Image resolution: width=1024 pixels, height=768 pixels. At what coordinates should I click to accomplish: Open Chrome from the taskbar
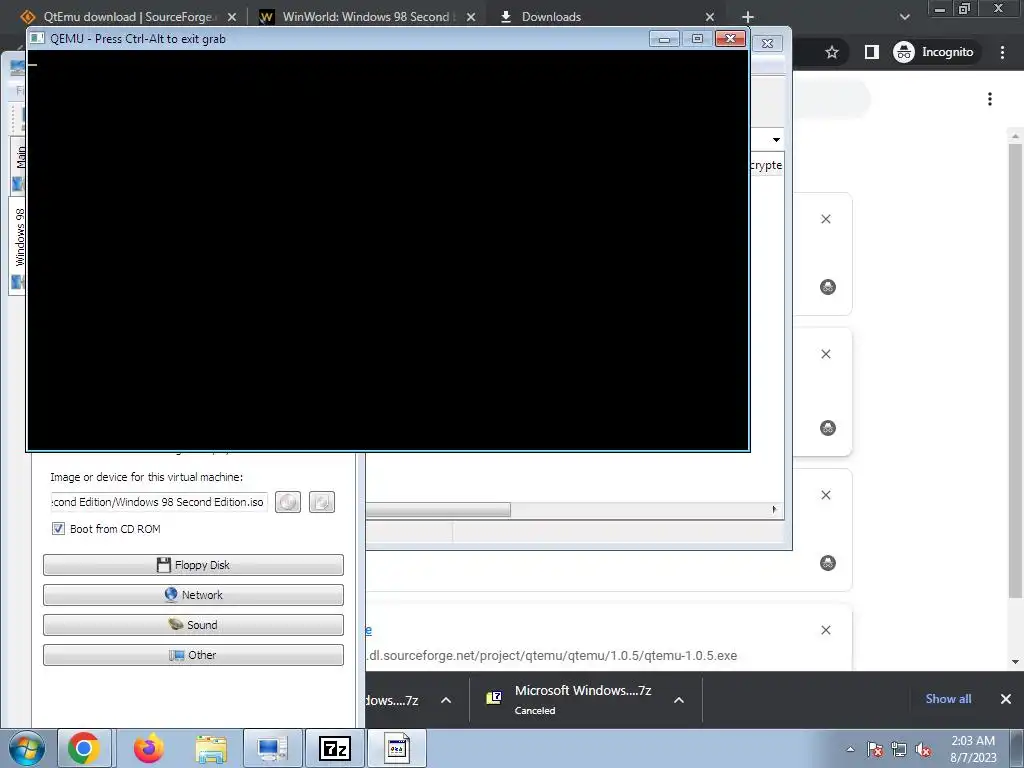[x=84, y=748]
